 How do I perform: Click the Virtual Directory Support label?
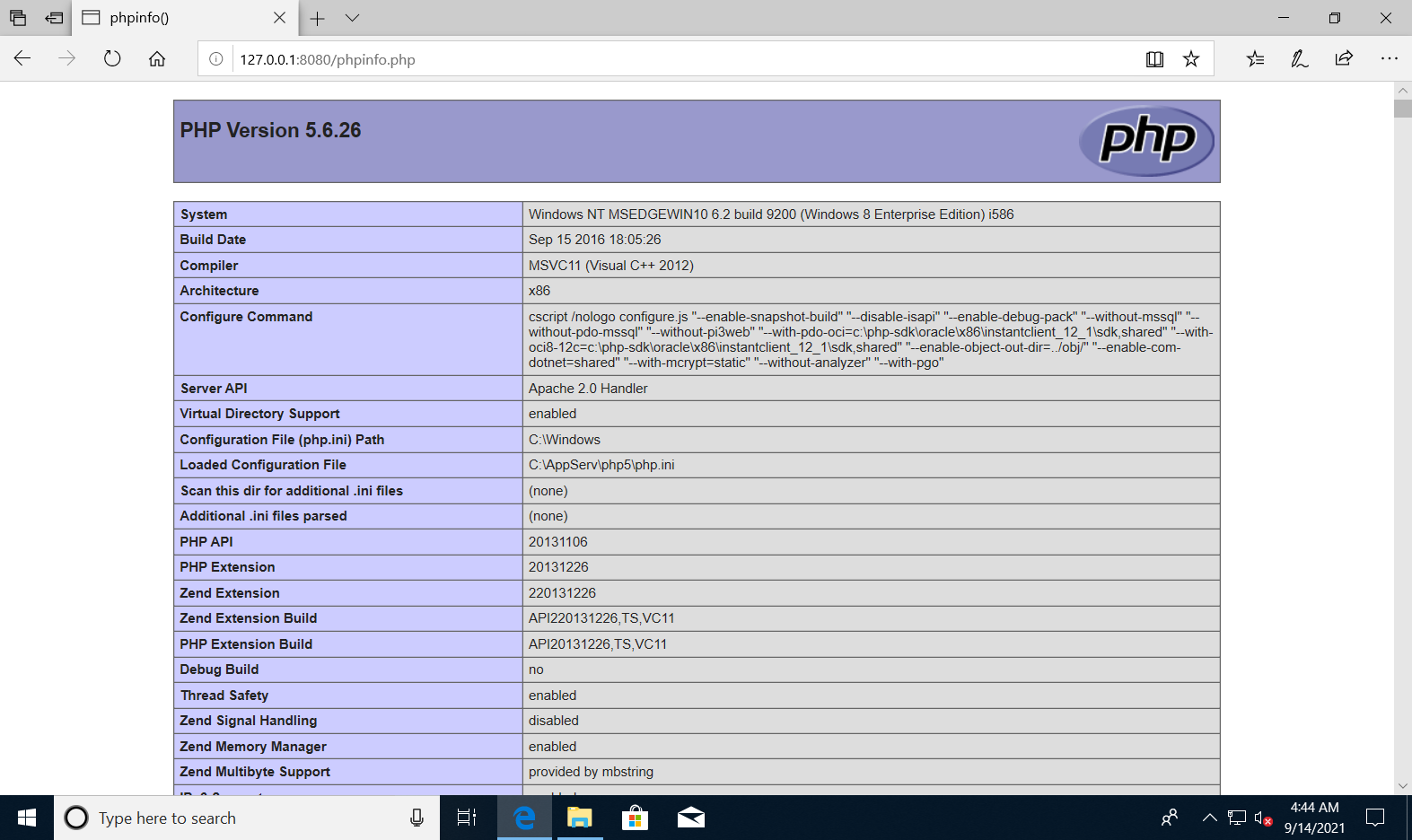pyautogui.click(x=259, y=414)
